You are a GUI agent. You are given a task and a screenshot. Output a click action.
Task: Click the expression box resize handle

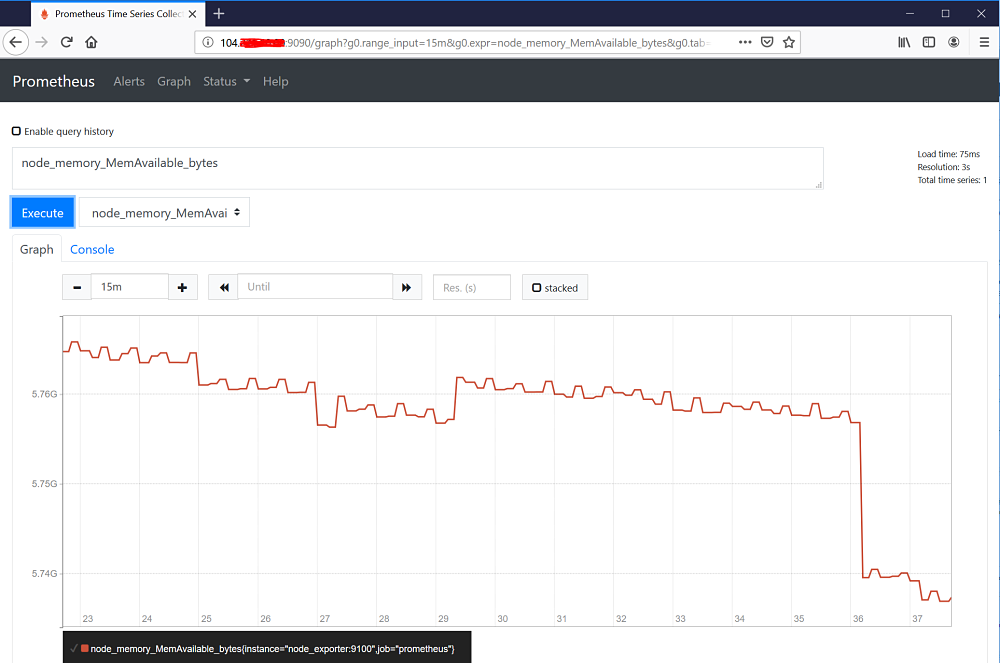click(x=819, y=185)
